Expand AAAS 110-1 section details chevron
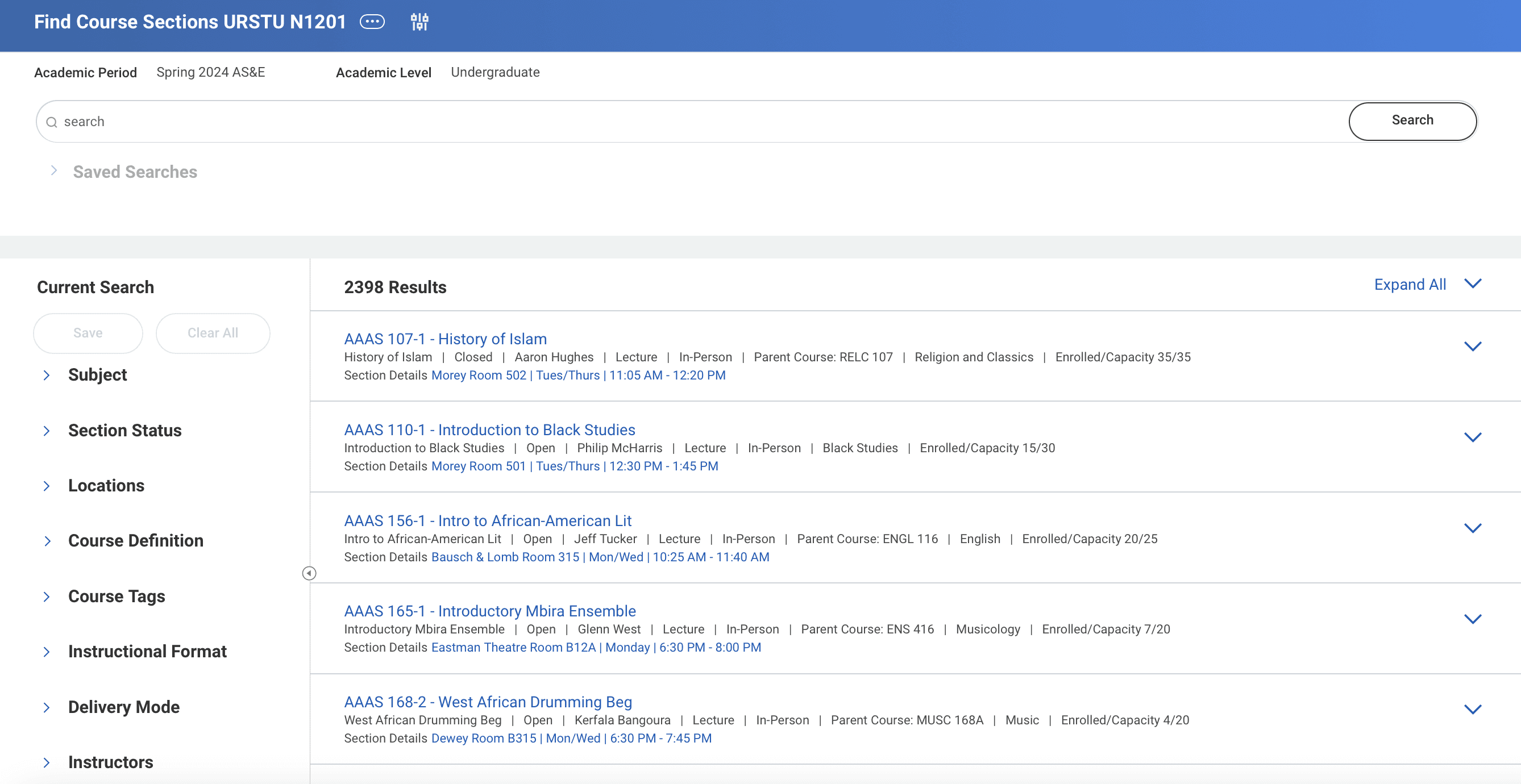This screenshot has height=784, width=1521. click(x=1473, y=437)
